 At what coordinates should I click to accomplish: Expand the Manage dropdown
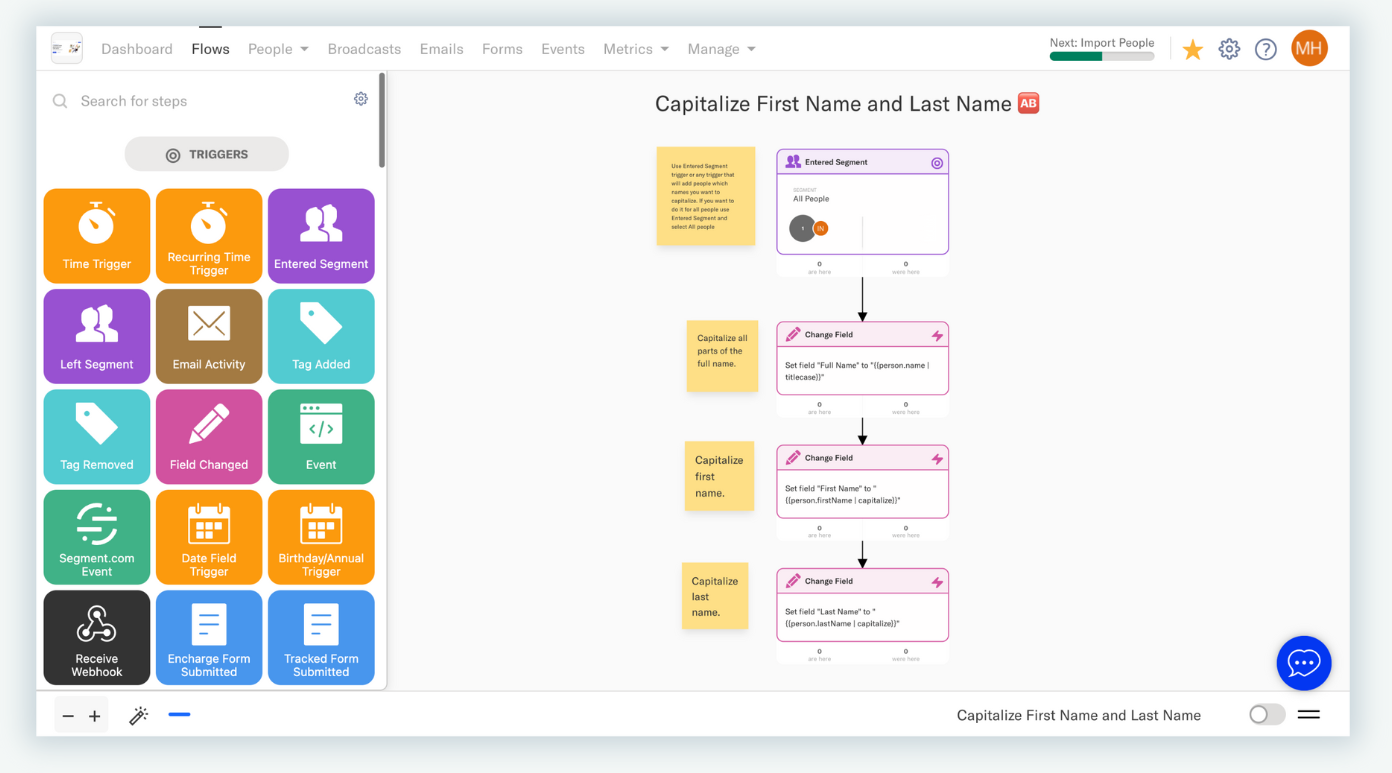(720, 48)
